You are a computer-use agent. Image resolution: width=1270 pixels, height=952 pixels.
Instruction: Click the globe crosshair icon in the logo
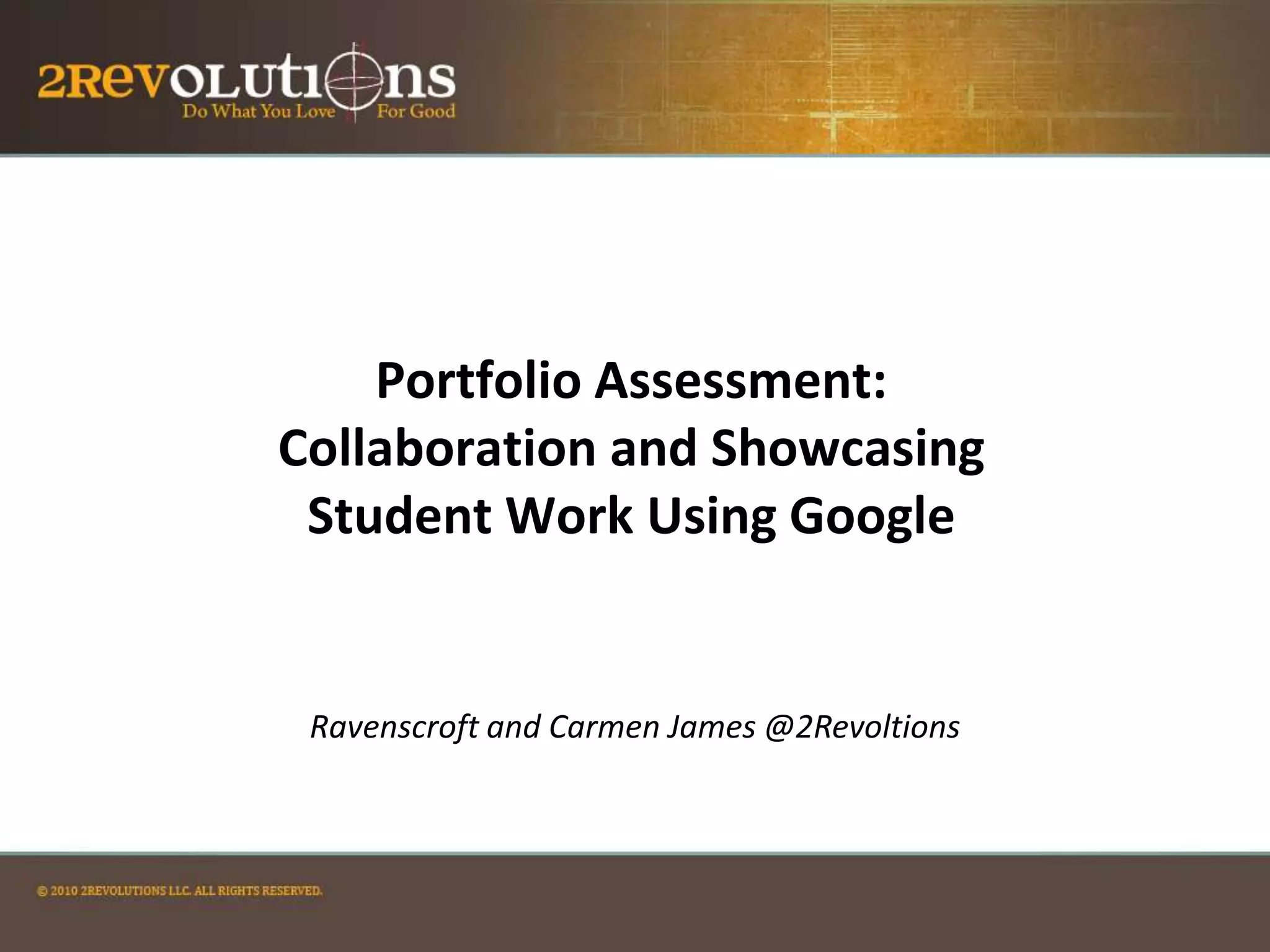click(x=355, y=82)
